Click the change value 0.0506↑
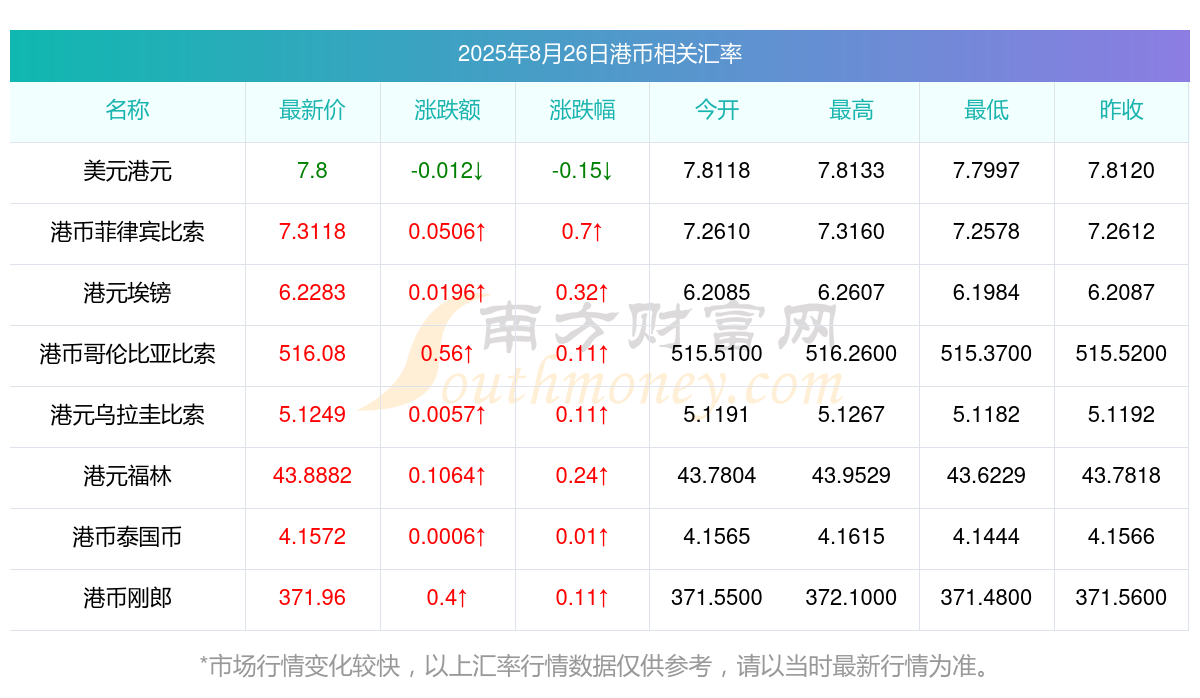This screenshot has height=698, width=1200. [x=448, y=232]
